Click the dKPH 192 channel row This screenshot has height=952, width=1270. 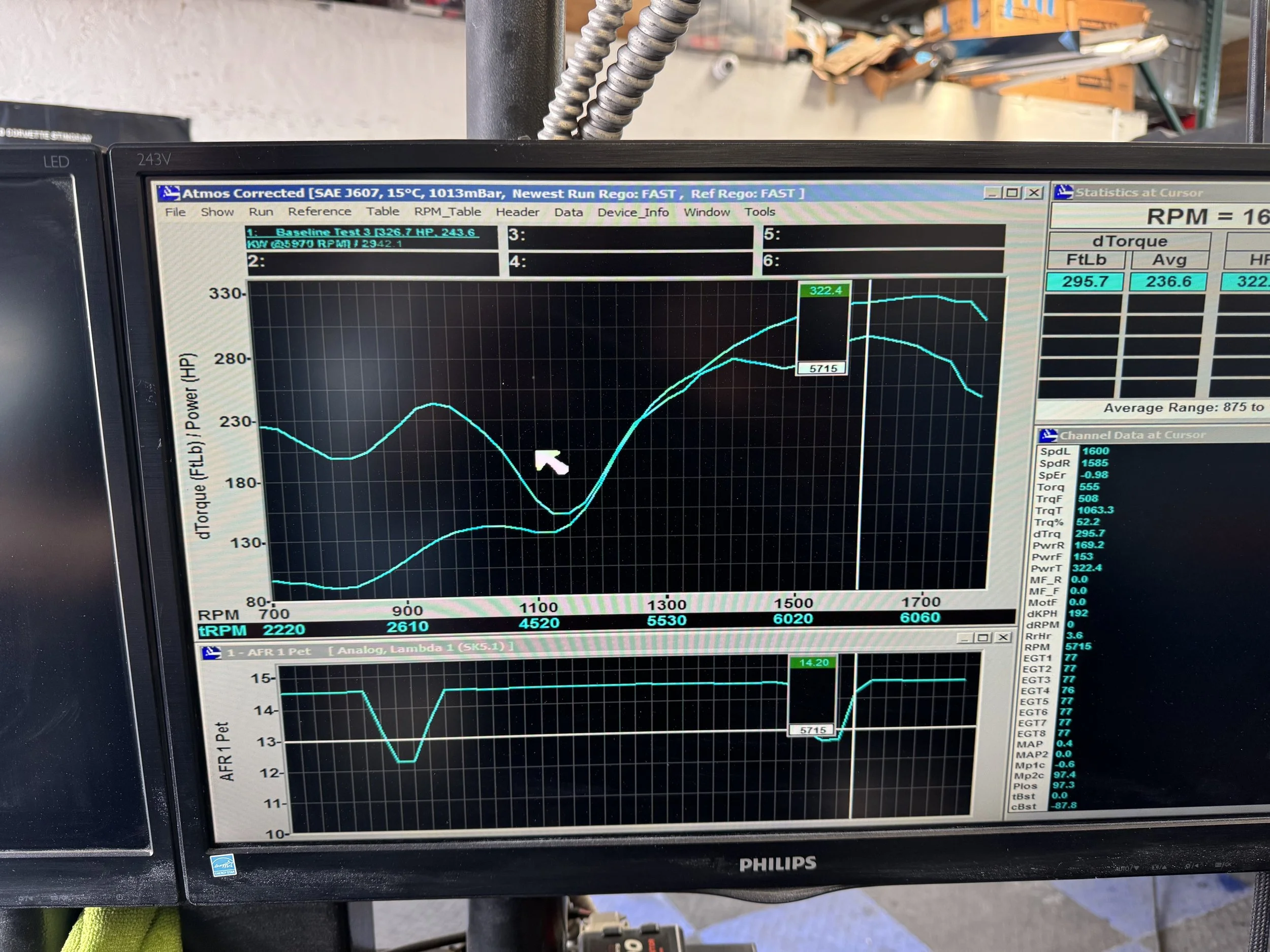tap(1058, 613)
